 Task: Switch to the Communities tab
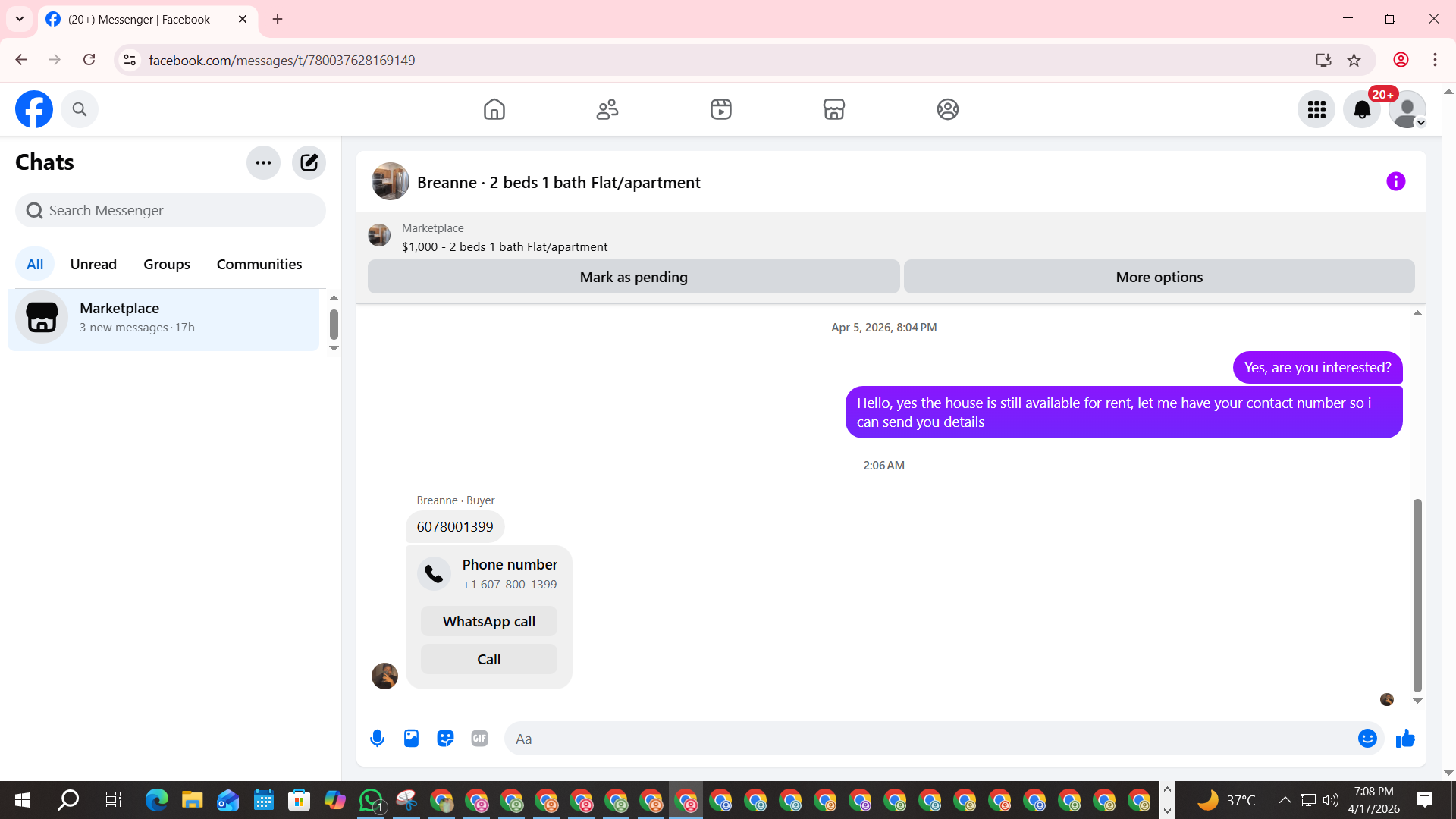click(259, 264)
